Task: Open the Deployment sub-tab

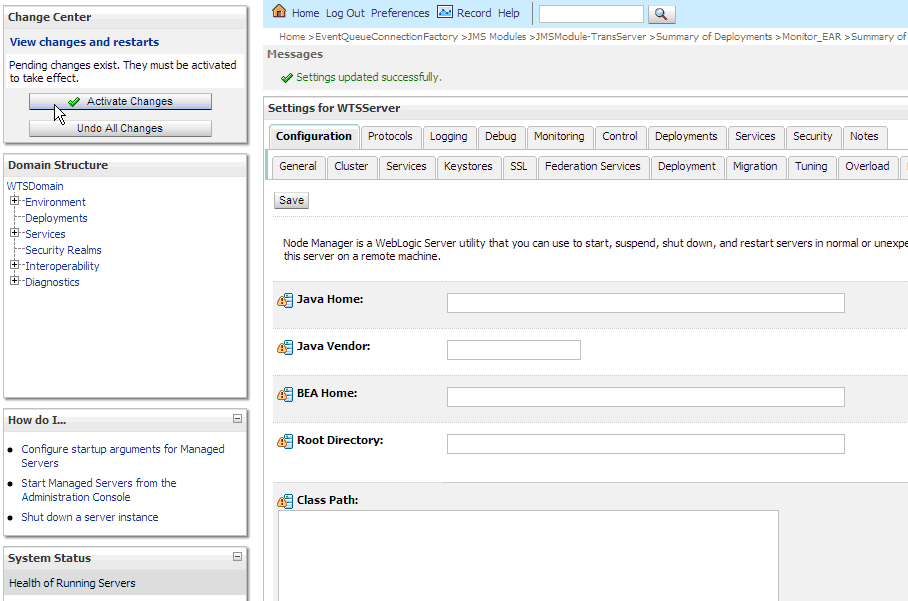Action: (687, 167)
